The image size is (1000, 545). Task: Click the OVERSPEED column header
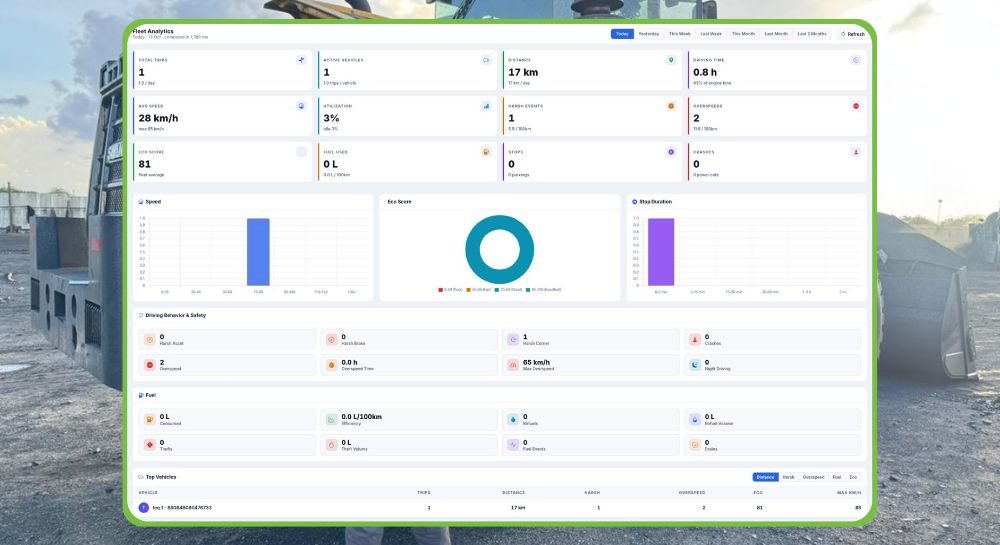point(692,493)
